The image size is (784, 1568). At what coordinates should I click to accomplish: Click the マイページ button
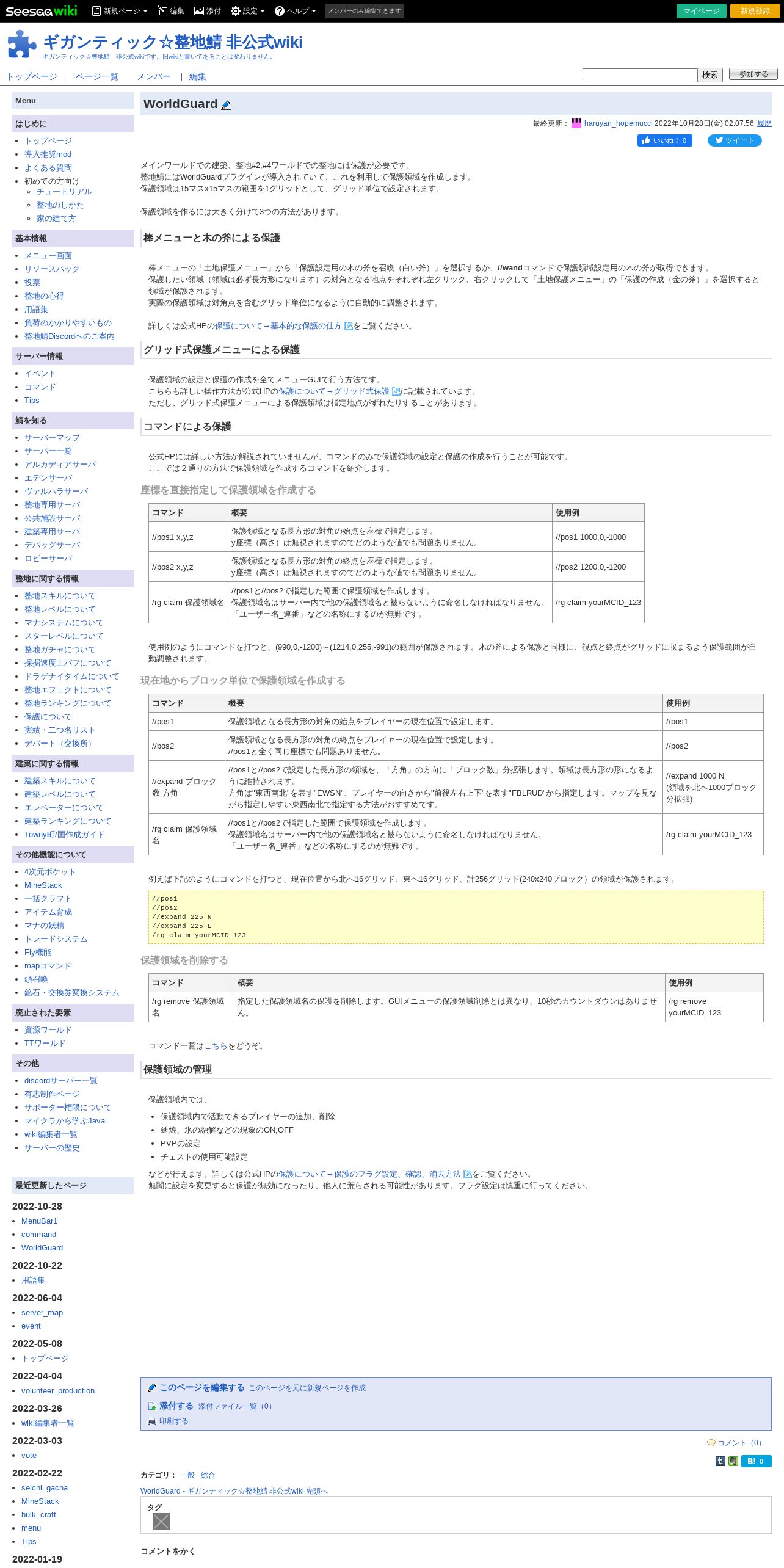[x=702, y=11]
